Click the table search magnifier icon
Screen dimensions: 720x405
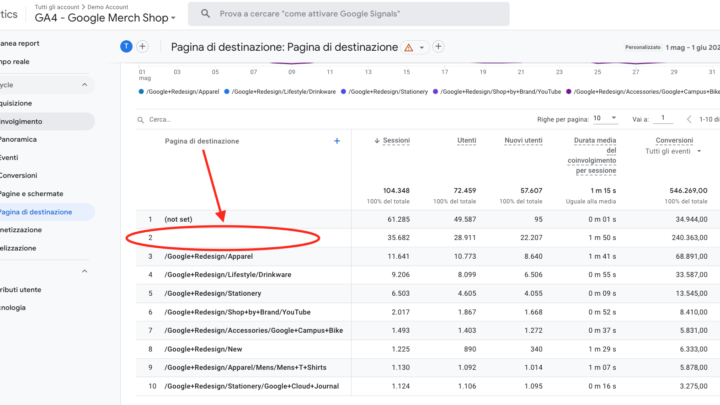point(141,120)
